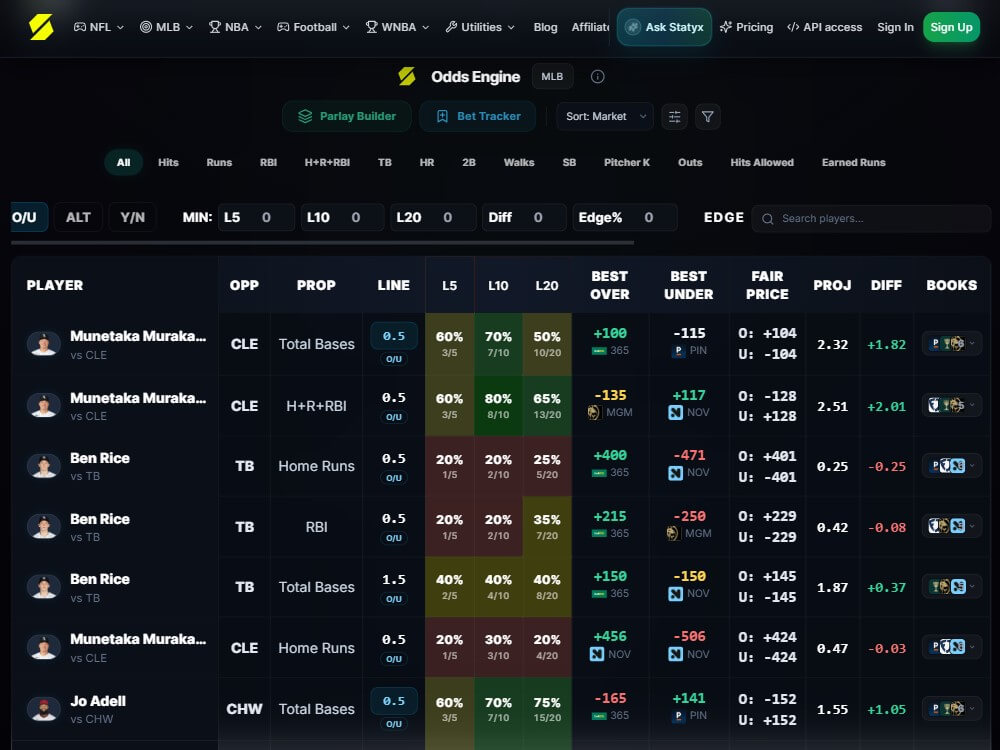
Task: Click the Statyx yellow logo icon
Action: click(x=41, y=27)
